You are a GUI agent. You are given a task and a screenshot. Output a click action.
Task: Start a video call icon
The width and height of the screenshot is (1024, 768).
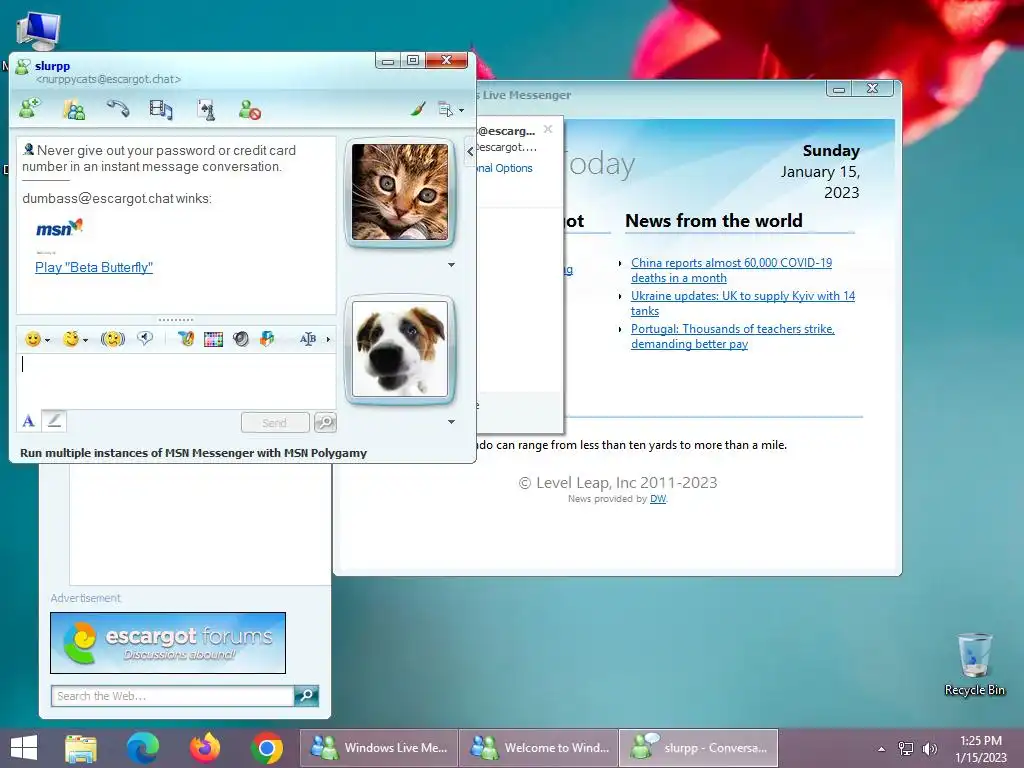(x=161, y=109)
